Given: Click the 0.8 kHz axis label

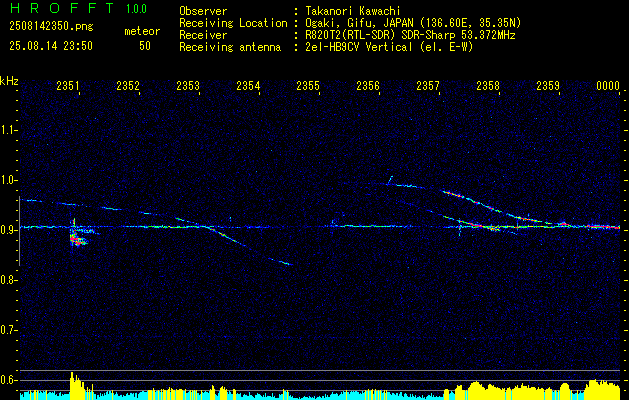Looking at the screenshot, I should tap(8, 280).
